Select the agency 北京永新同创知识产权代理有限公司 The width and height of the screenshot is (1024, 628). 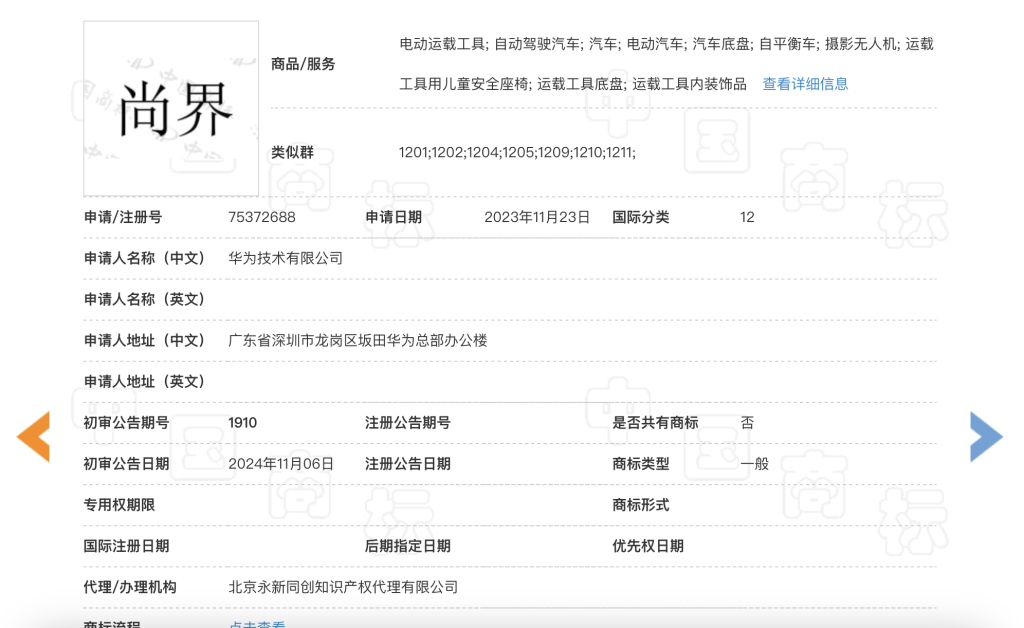[x=343, y=587]
